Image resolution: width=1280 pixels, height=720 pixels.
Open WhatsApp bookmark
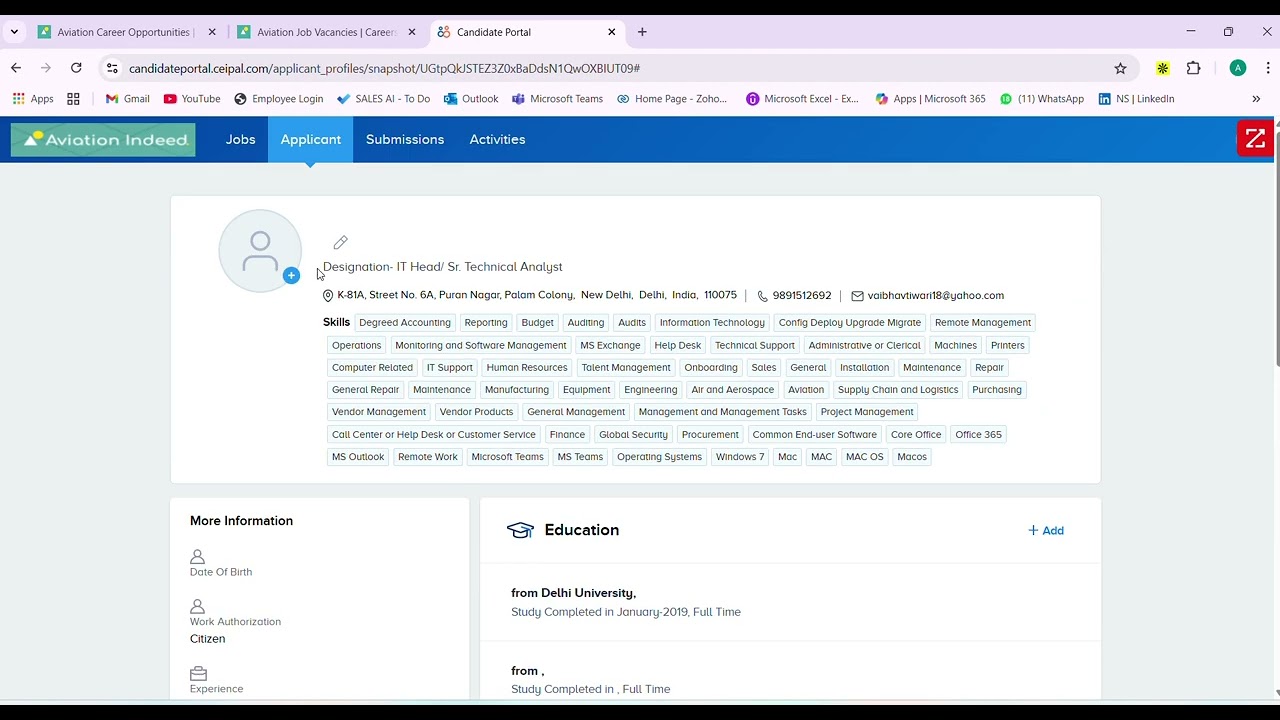pos(1041,99)
